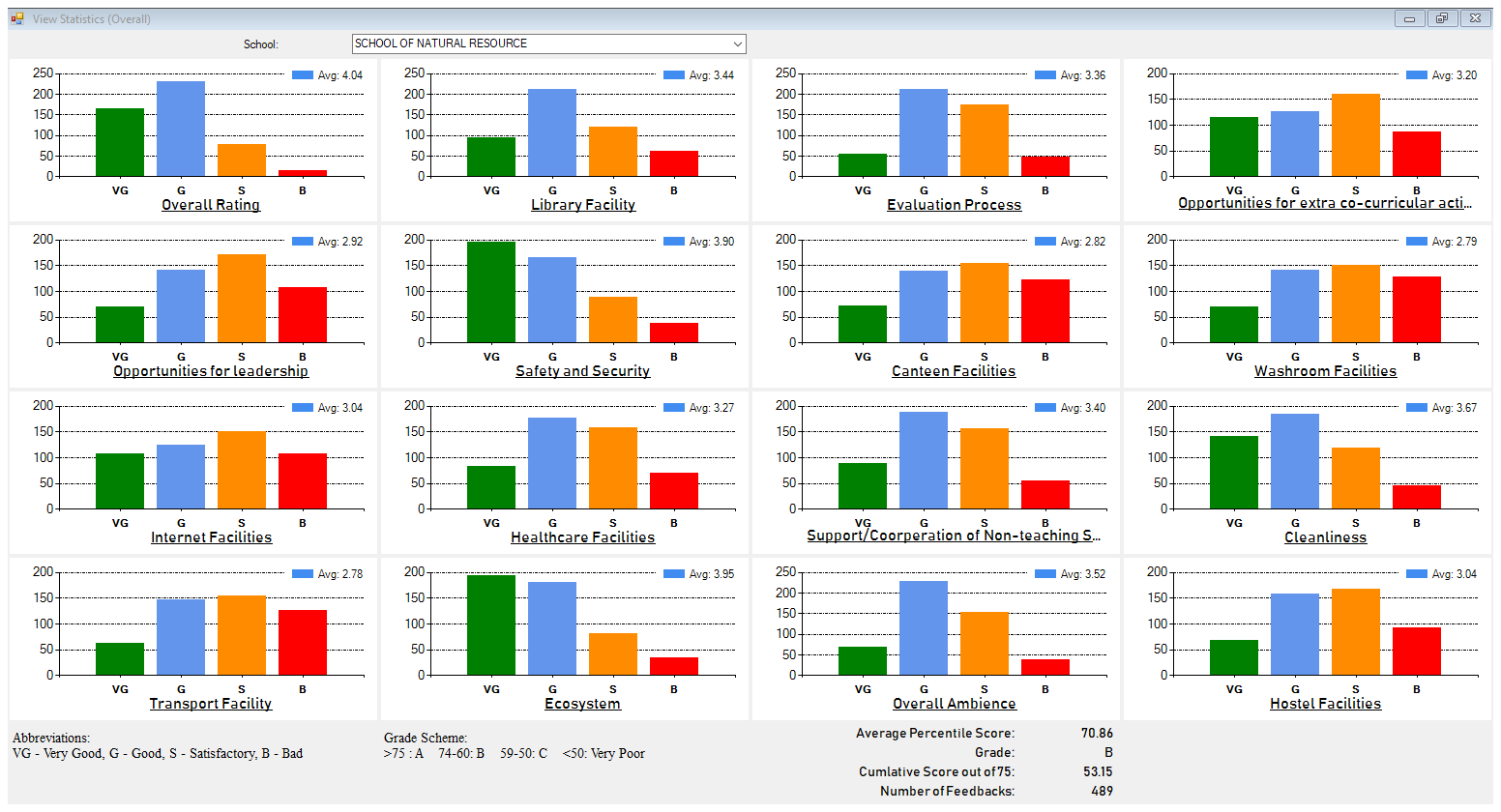1501x812 pixels.
Task: Click the Cleanliness chart title
Action: pyautogui.click(x=1325, y=537)
